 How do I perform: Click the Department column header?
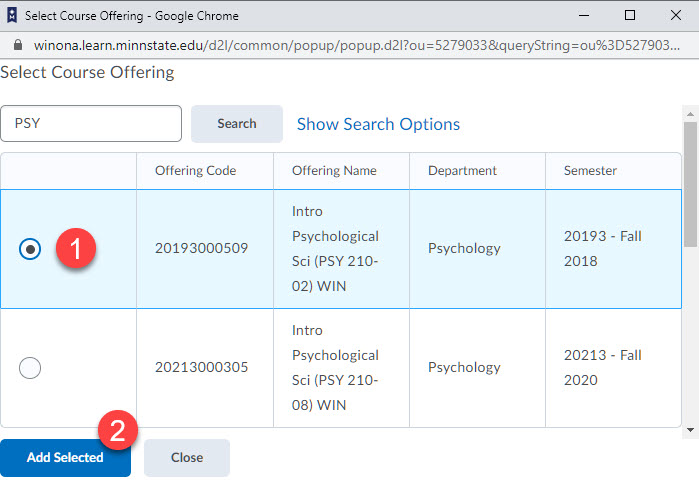[x=462, y=170]
